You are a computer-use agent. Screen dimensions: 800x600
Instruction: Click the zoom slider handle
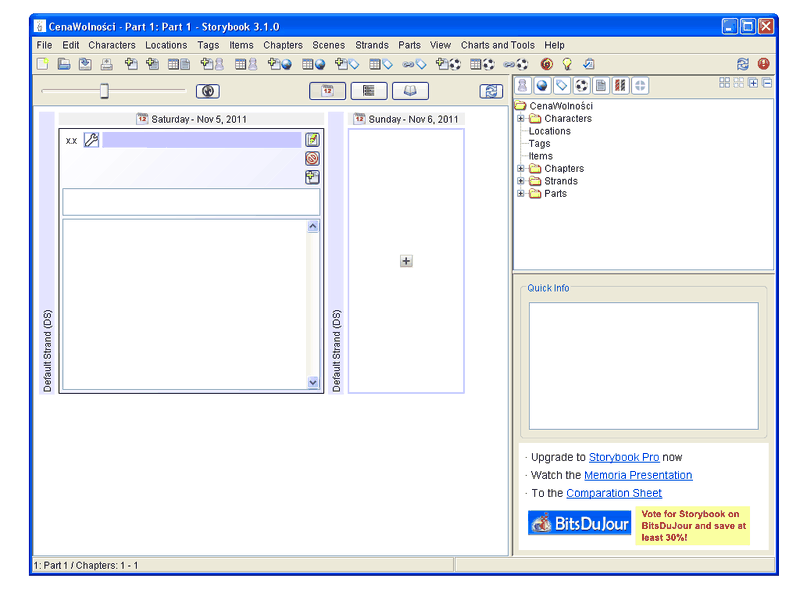(104, 91)
